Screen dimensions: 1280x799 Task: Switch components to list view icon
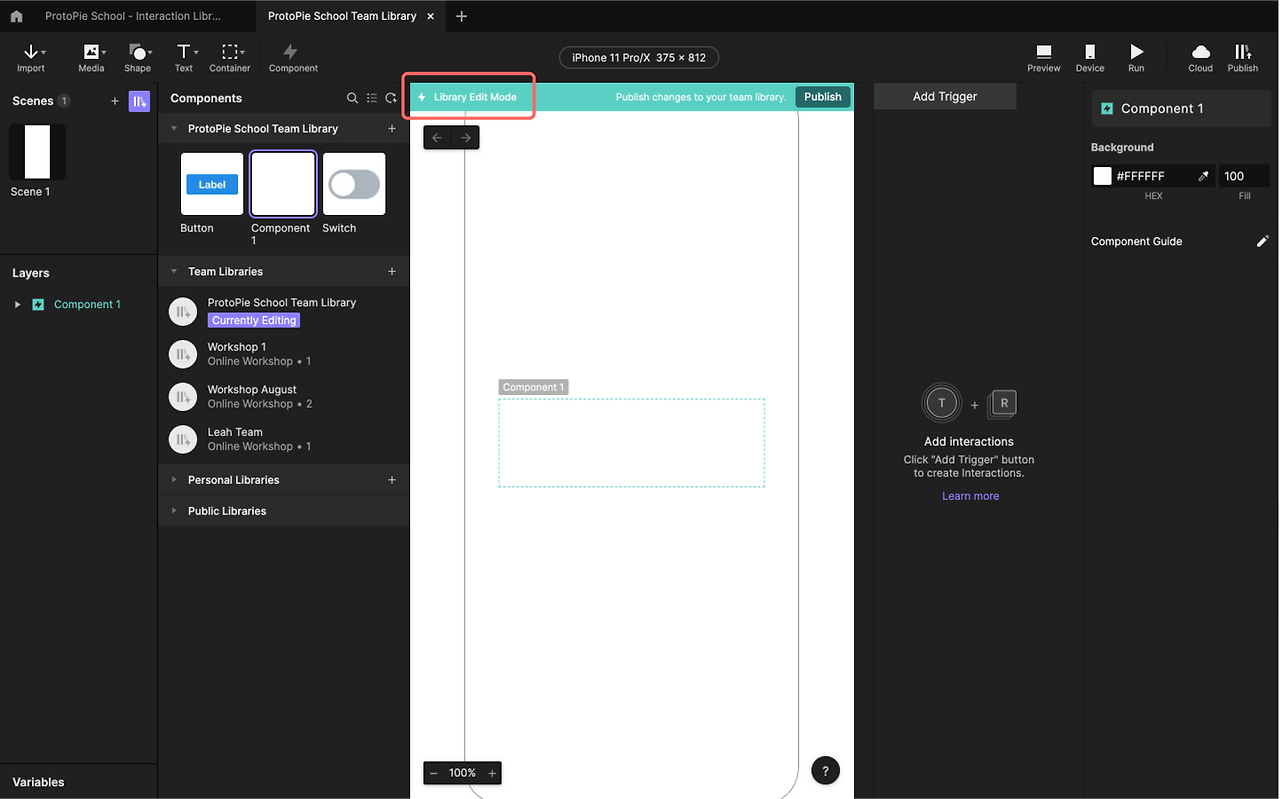coord(372,98)
